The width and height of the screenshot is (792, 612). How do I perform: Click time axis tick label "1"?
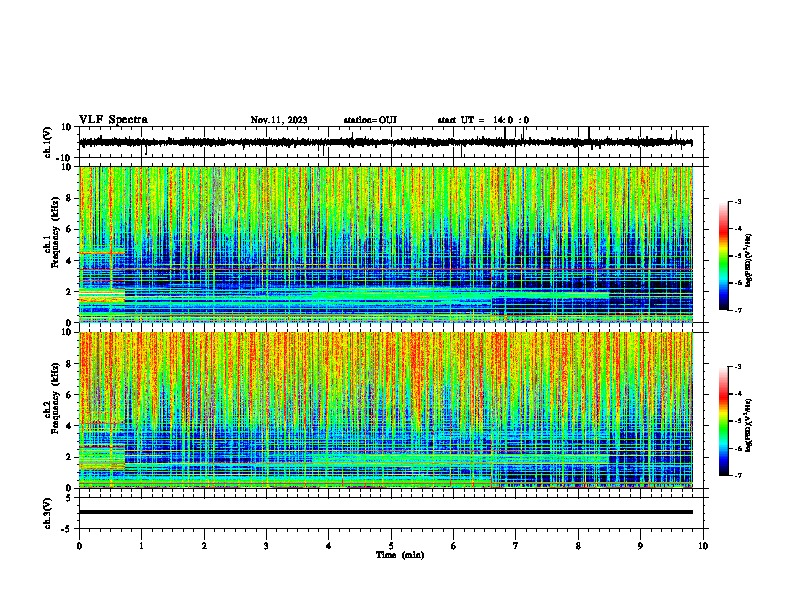pyautogui.click(x=142, y=546)
